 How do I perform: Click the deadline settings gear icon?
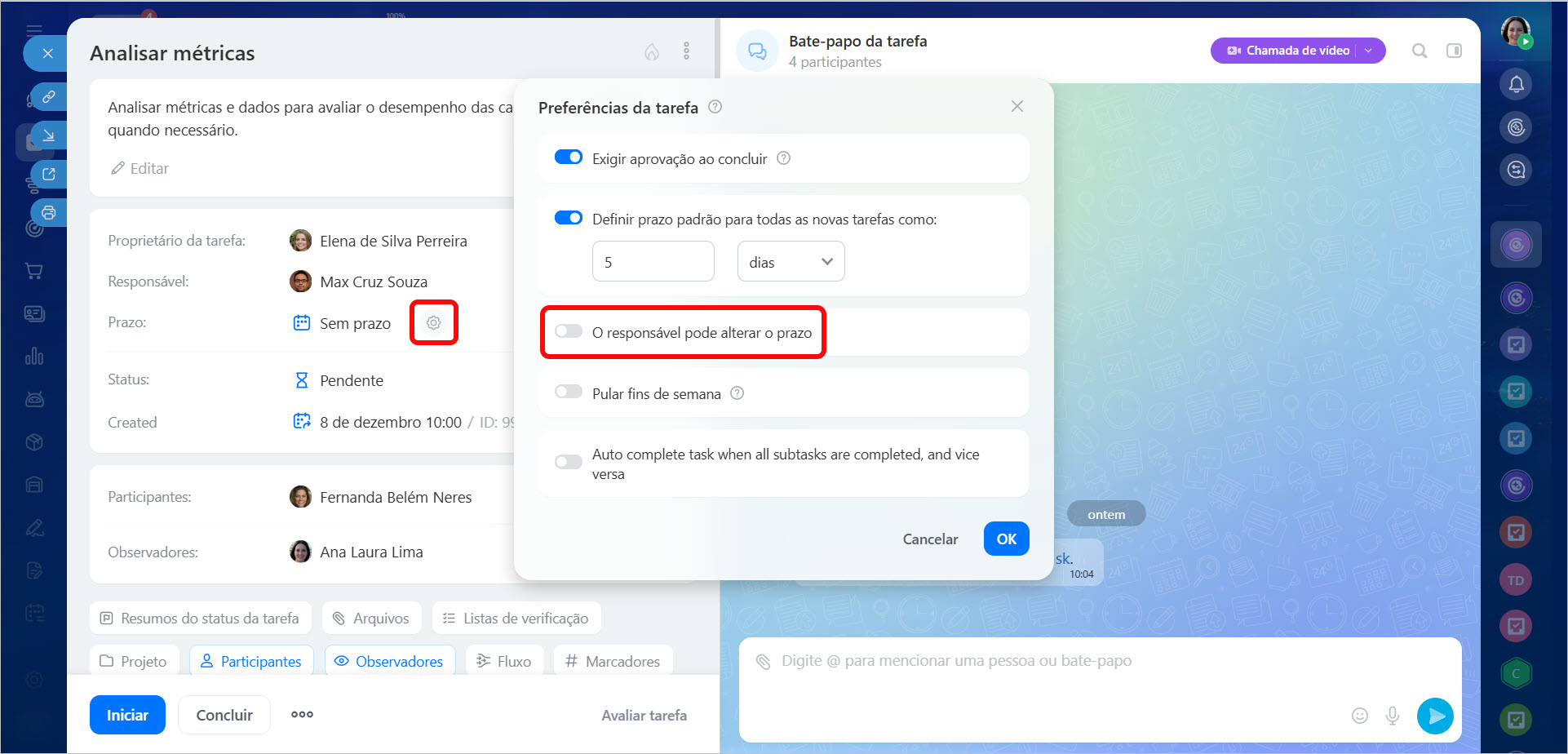(433, 322)
